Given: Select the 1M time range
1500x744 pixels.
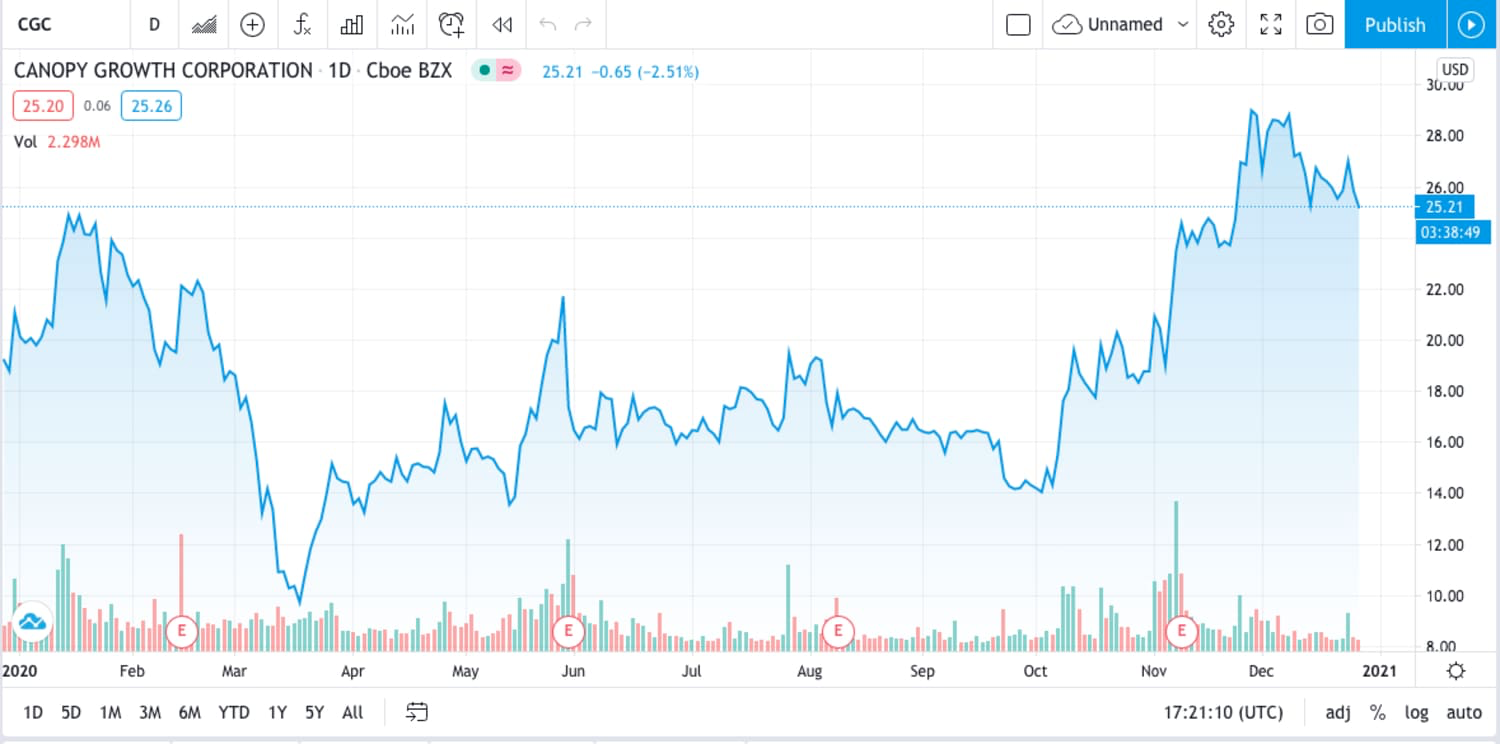Looking at the screenshot, I should coord(110,713).
